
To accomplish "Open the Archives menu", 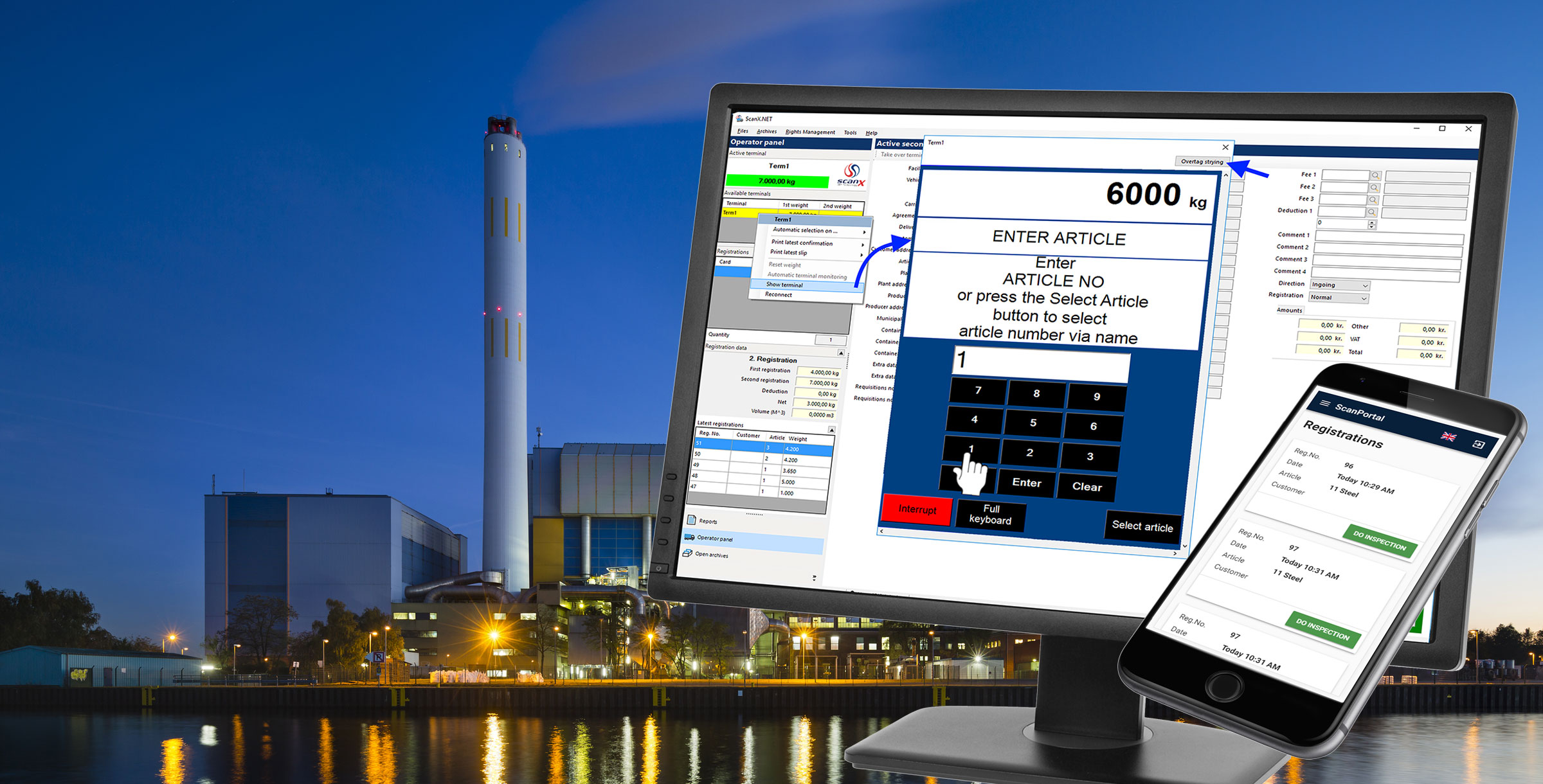I will pyautogui.click(x=766, y=132).
